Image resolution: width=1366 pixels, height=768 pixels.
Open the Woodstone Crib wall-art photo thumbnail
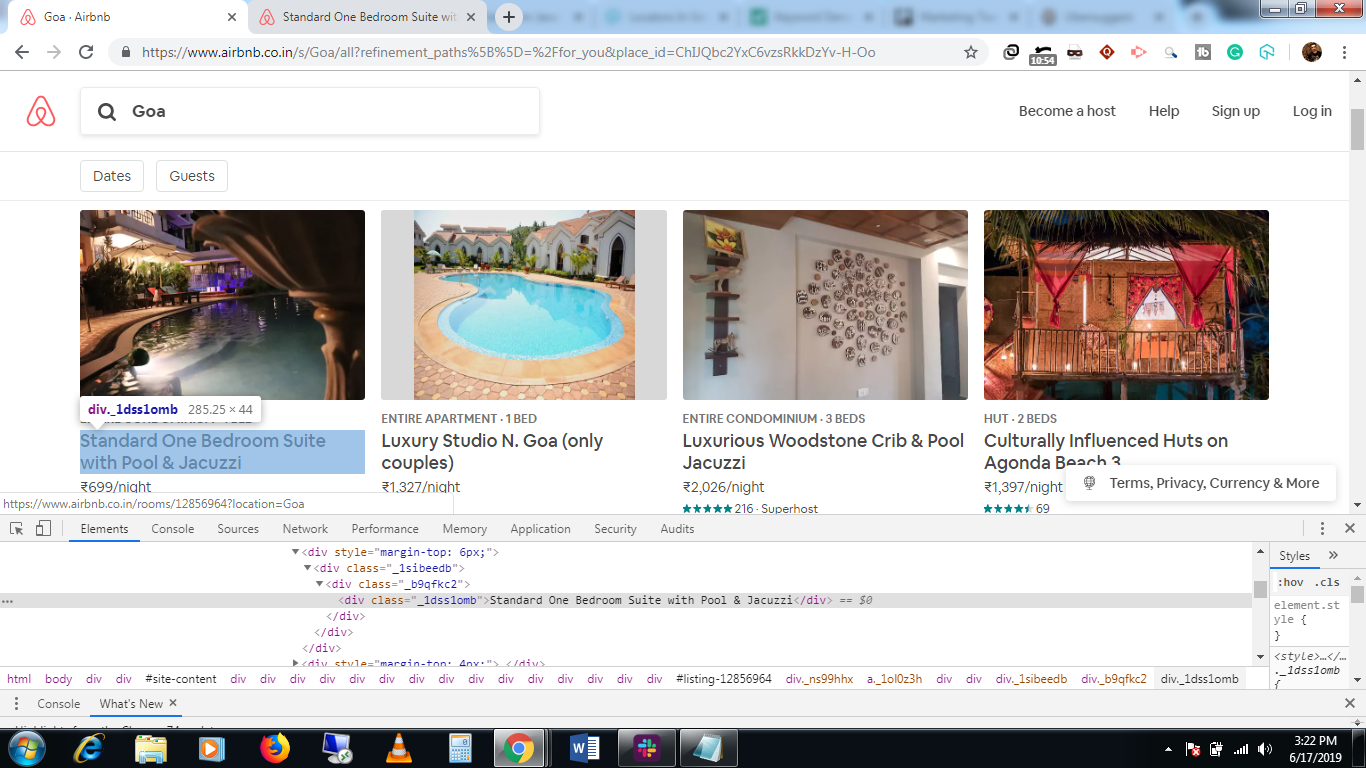coord(825,305)
